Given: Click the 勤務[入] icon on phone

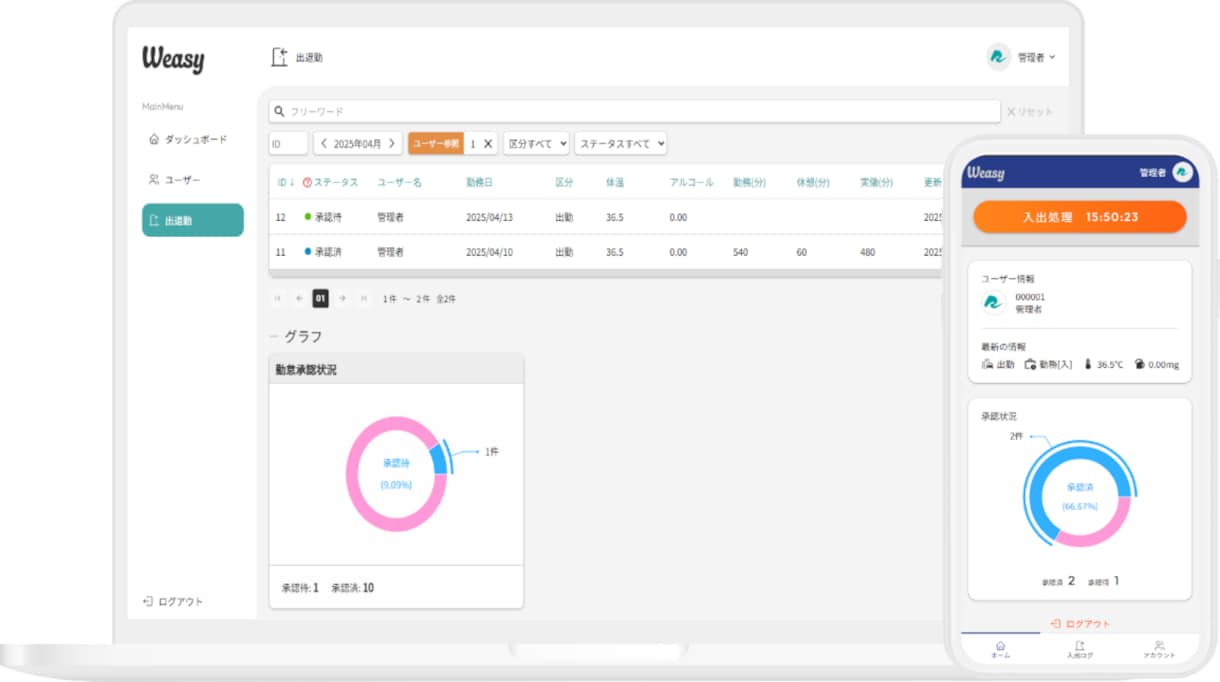Looking at the screenshot, I should click(x=1030, y=364).
